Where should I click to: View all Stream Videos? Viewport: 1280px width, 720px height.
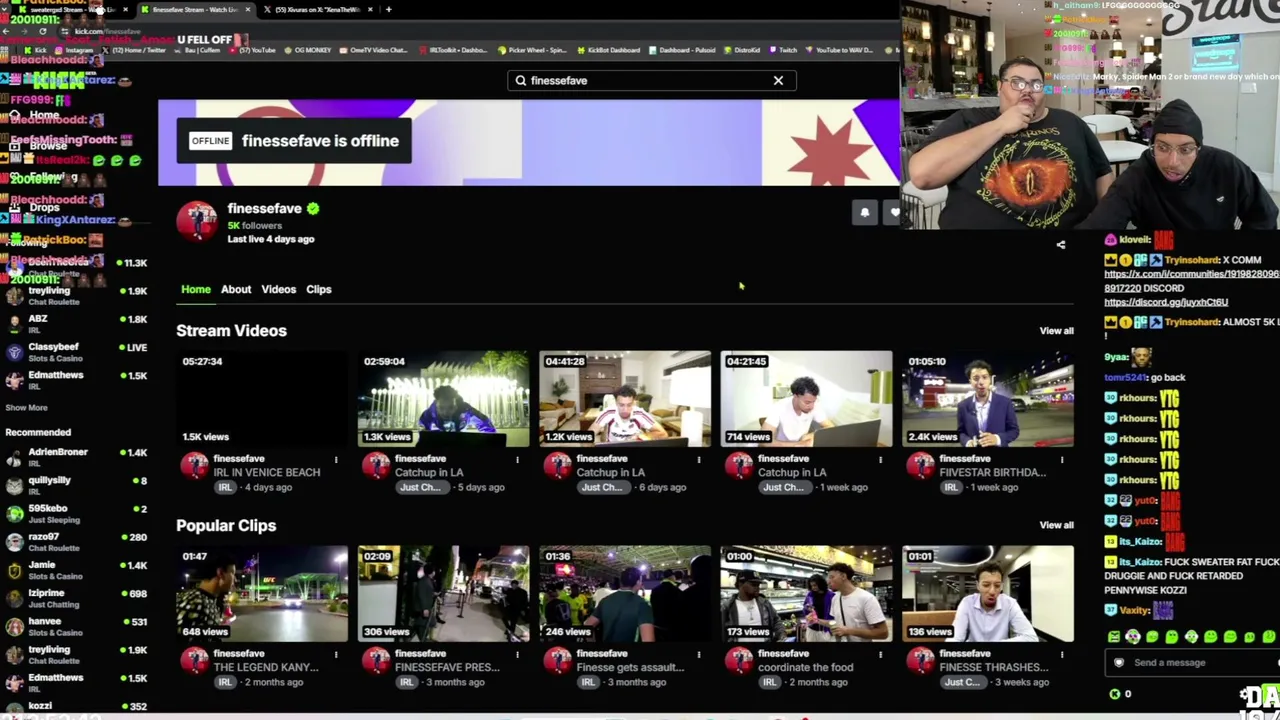[1056, 330]
